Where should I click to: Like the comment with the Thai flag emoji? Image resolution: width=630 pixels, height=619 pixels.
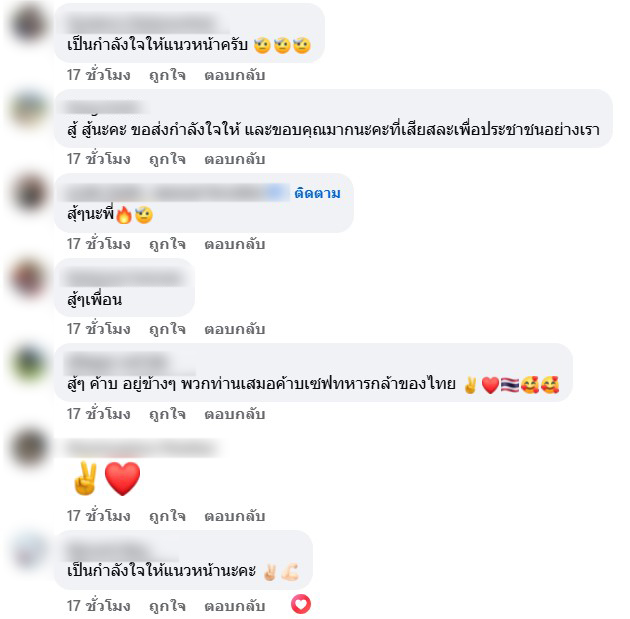[x=167, y=414]
